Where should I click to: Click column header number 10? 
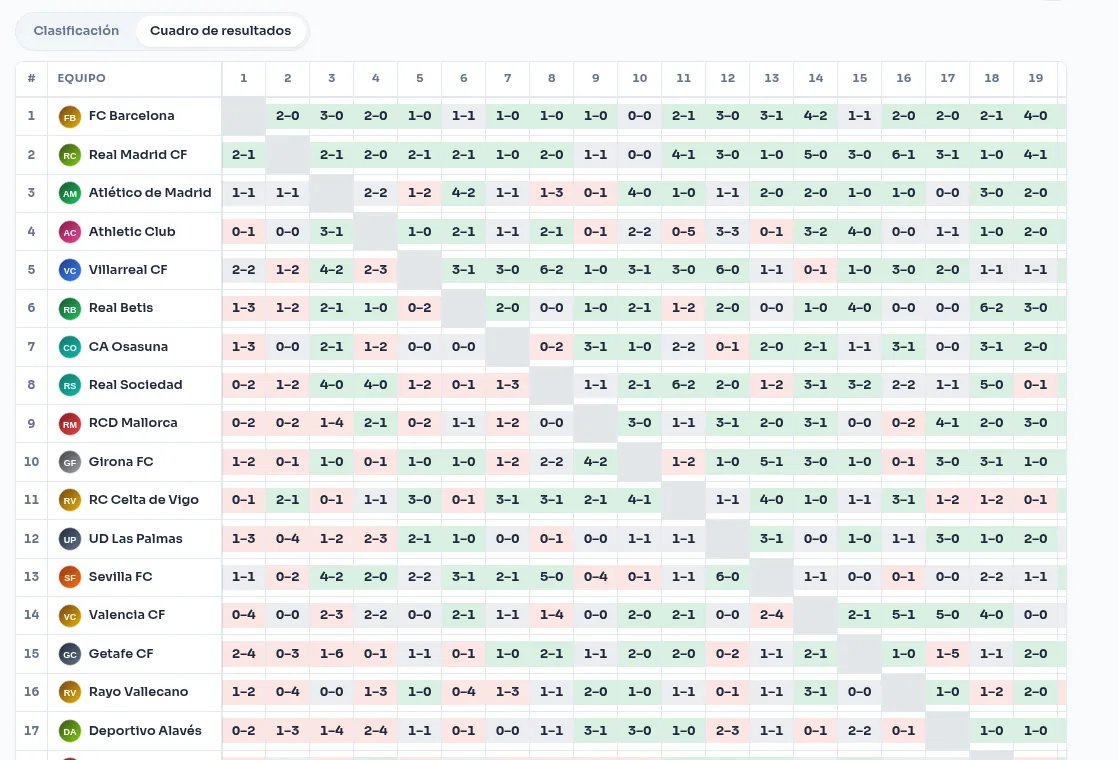point(640,78)
